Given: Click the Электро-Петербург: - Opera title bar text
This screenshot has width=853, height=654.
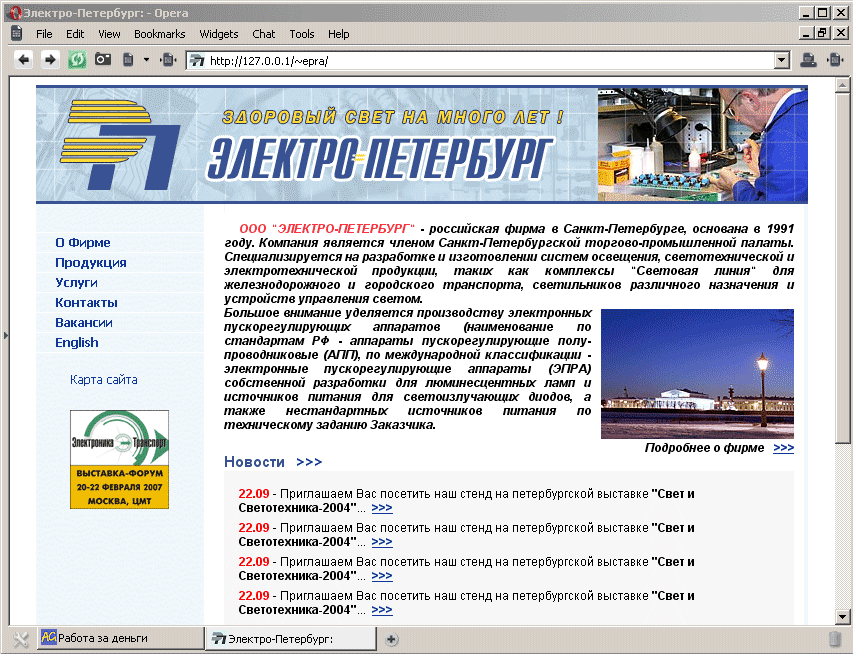Looking at the screenshot, I should point(106,13).
